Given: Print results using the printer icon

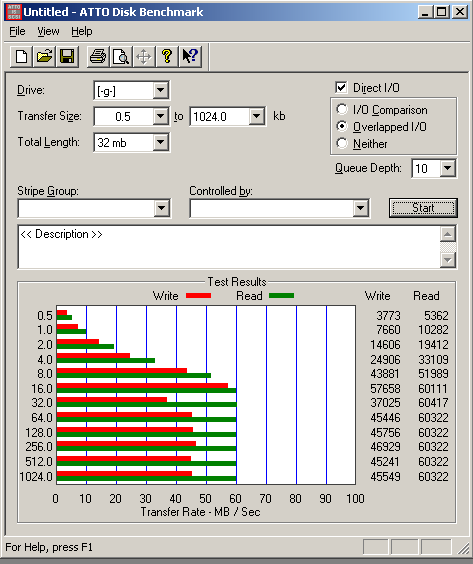Looking at the screenshot, I should click(98, 56).
